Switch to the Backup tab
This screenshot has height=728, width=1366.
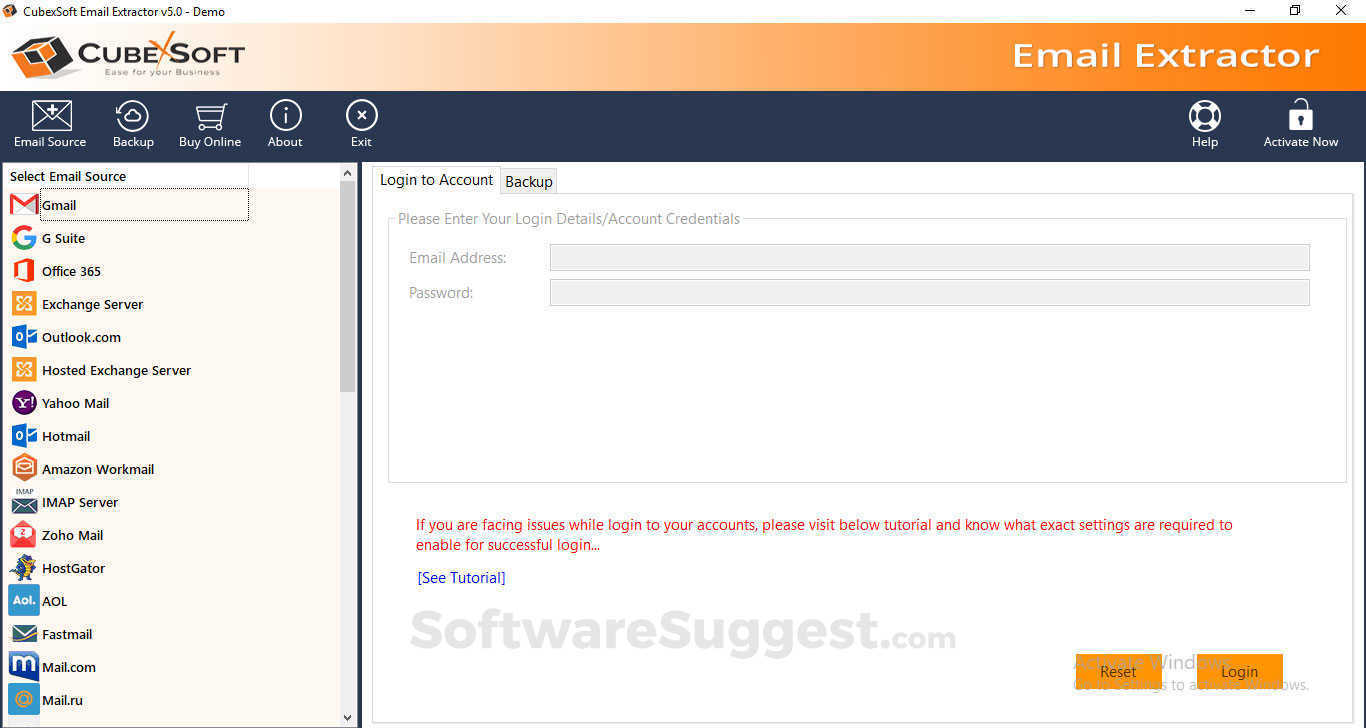point(528,181)
